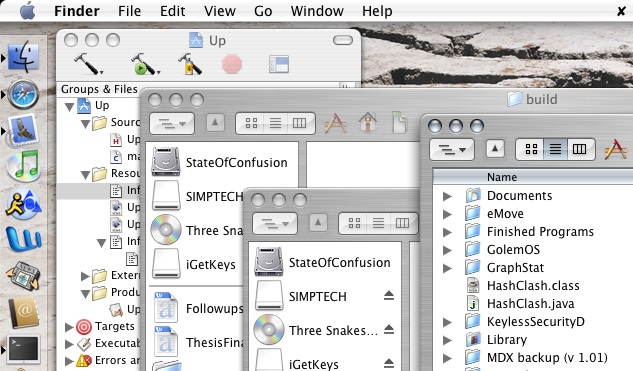Open Finder from the Dock
Viewport: 633px width, 371px height.
tap(24, 57)
